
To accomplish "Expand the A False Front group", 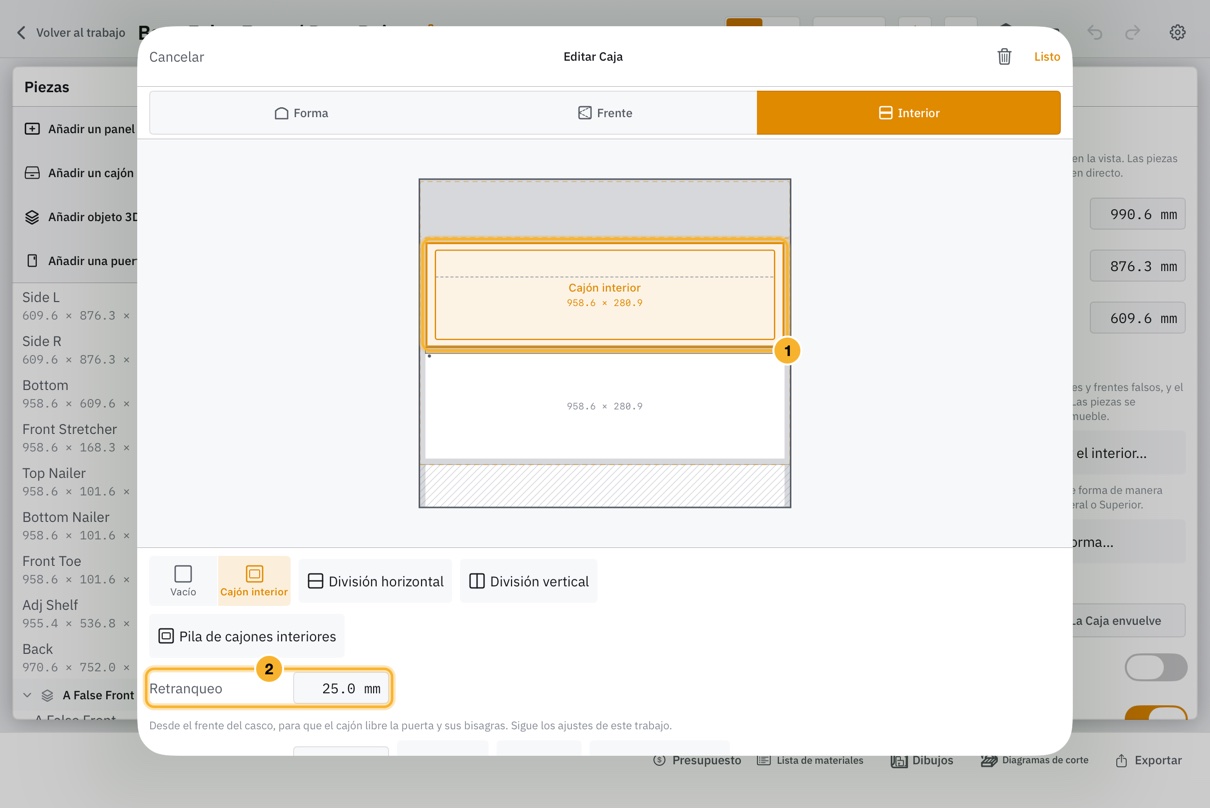I will [x=27, y=695].
